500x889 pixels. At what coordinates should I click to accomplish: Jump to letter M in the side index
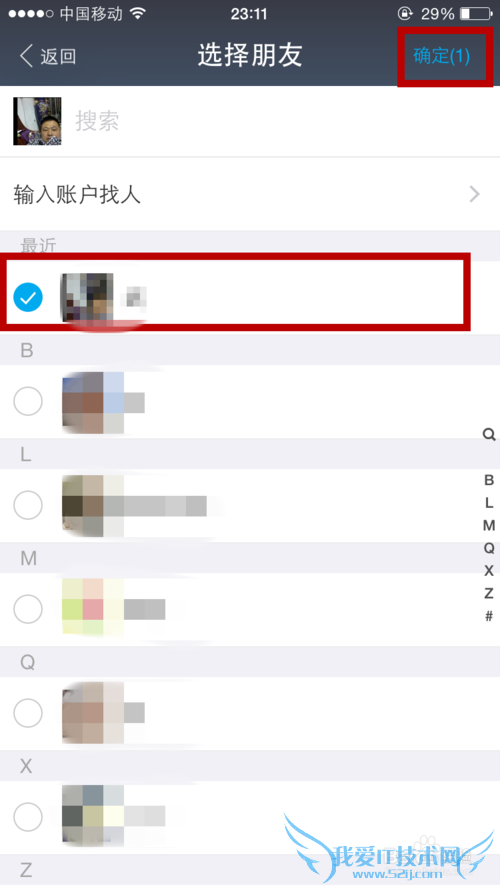(x=489, y=526)
